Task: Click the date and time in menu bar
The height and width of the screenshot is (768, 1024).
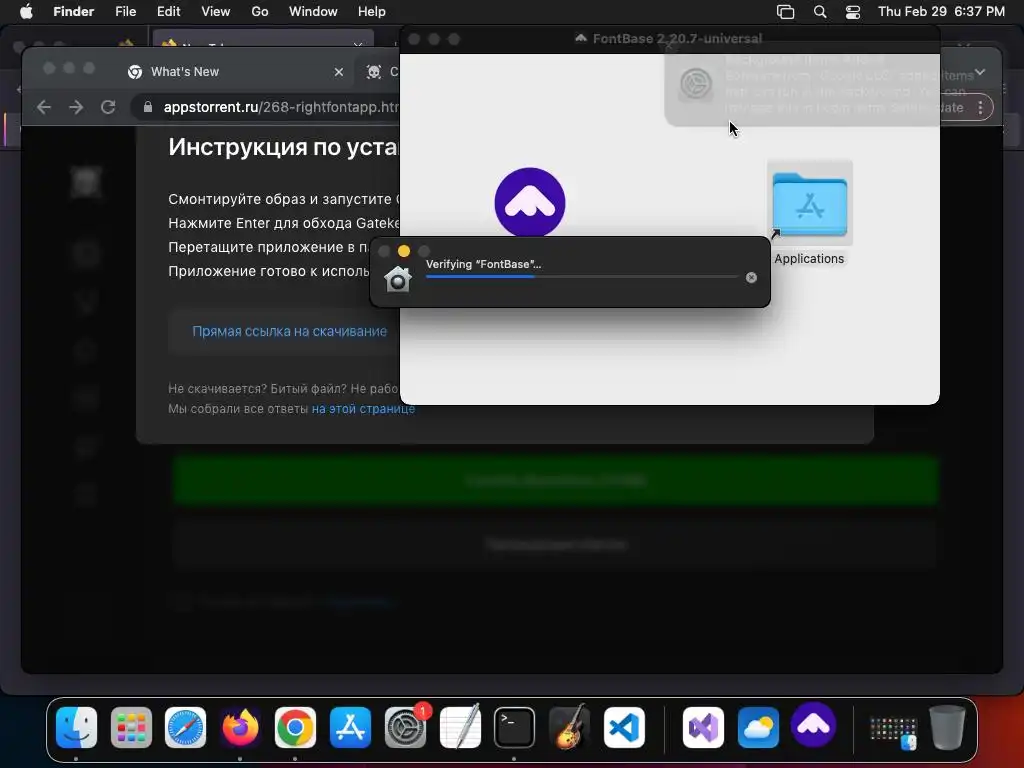Action: [941, 12]
